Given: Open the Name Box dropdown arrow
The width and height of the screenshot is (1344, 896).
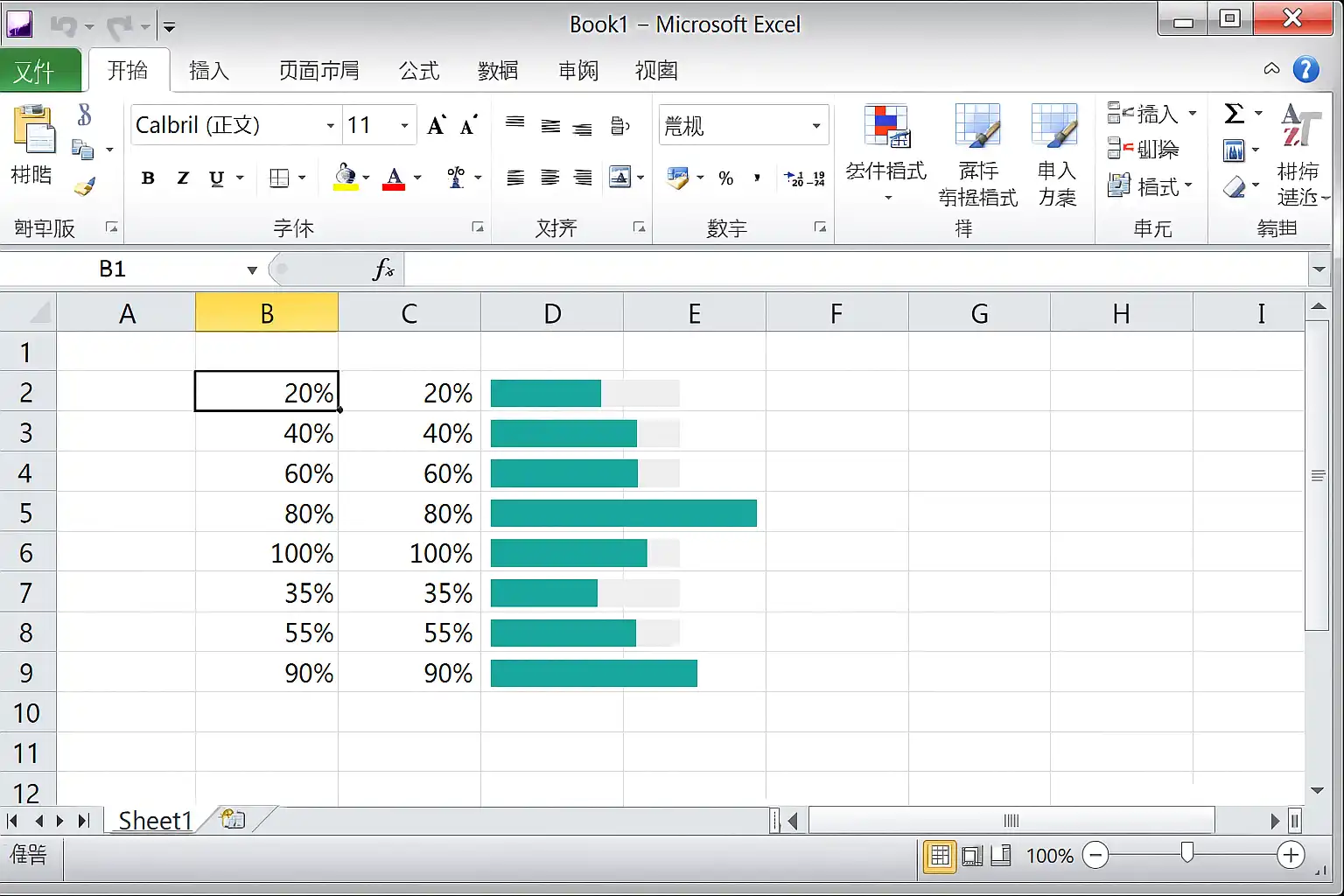Looking at the screenshot, I should pos(252,269).
